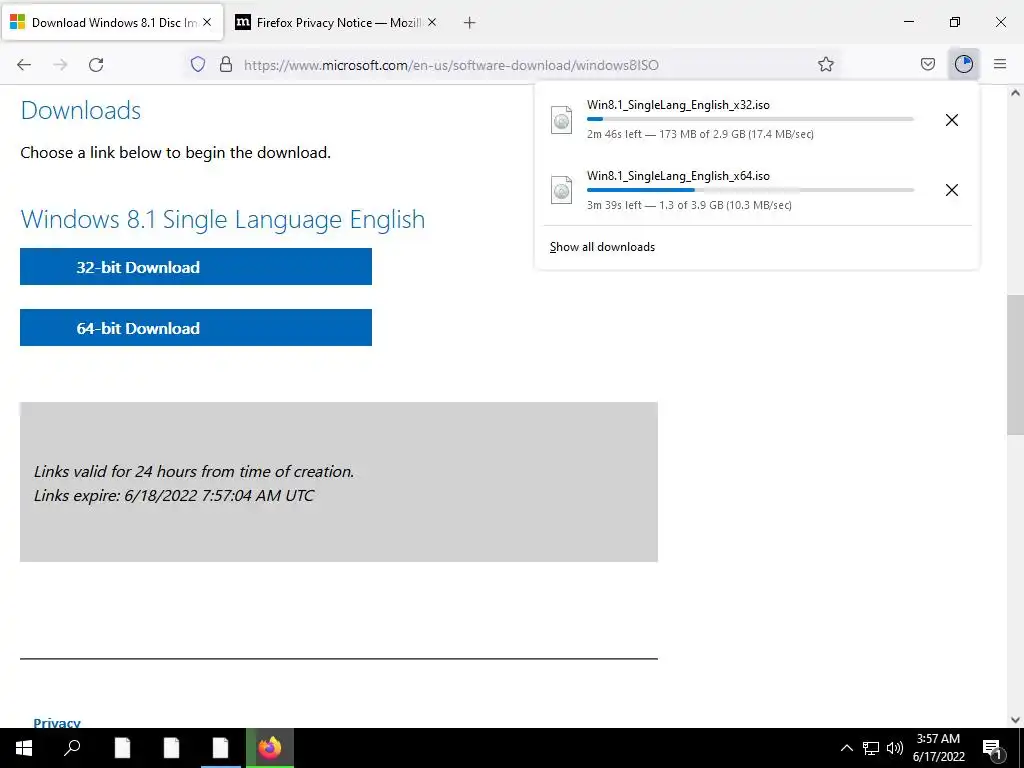
Task: Open Show all downloads
Action: (602, 247)
